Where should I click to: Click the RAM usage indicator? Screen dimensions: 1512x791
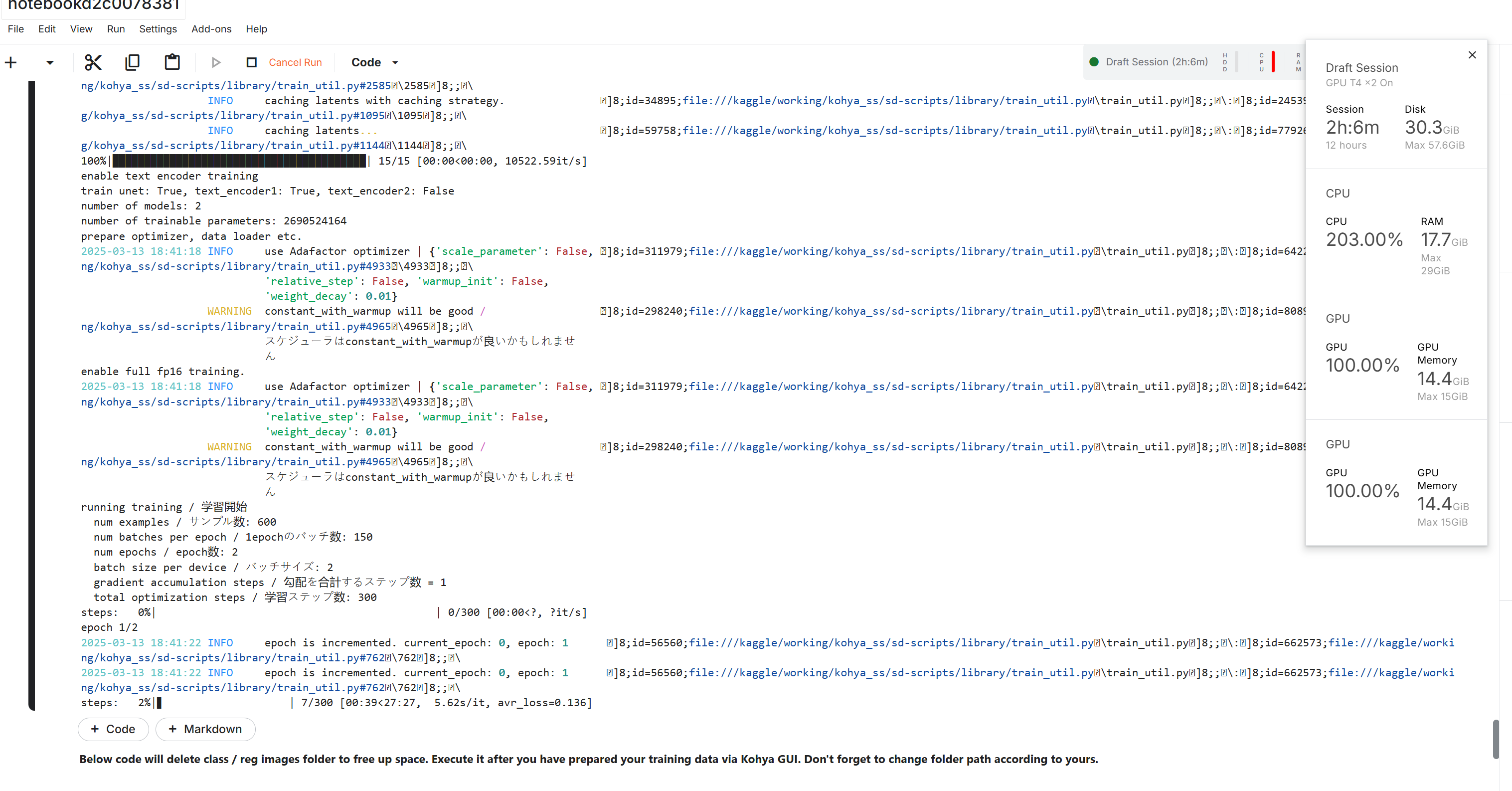pyautogui.click(x=1298, y=62)
